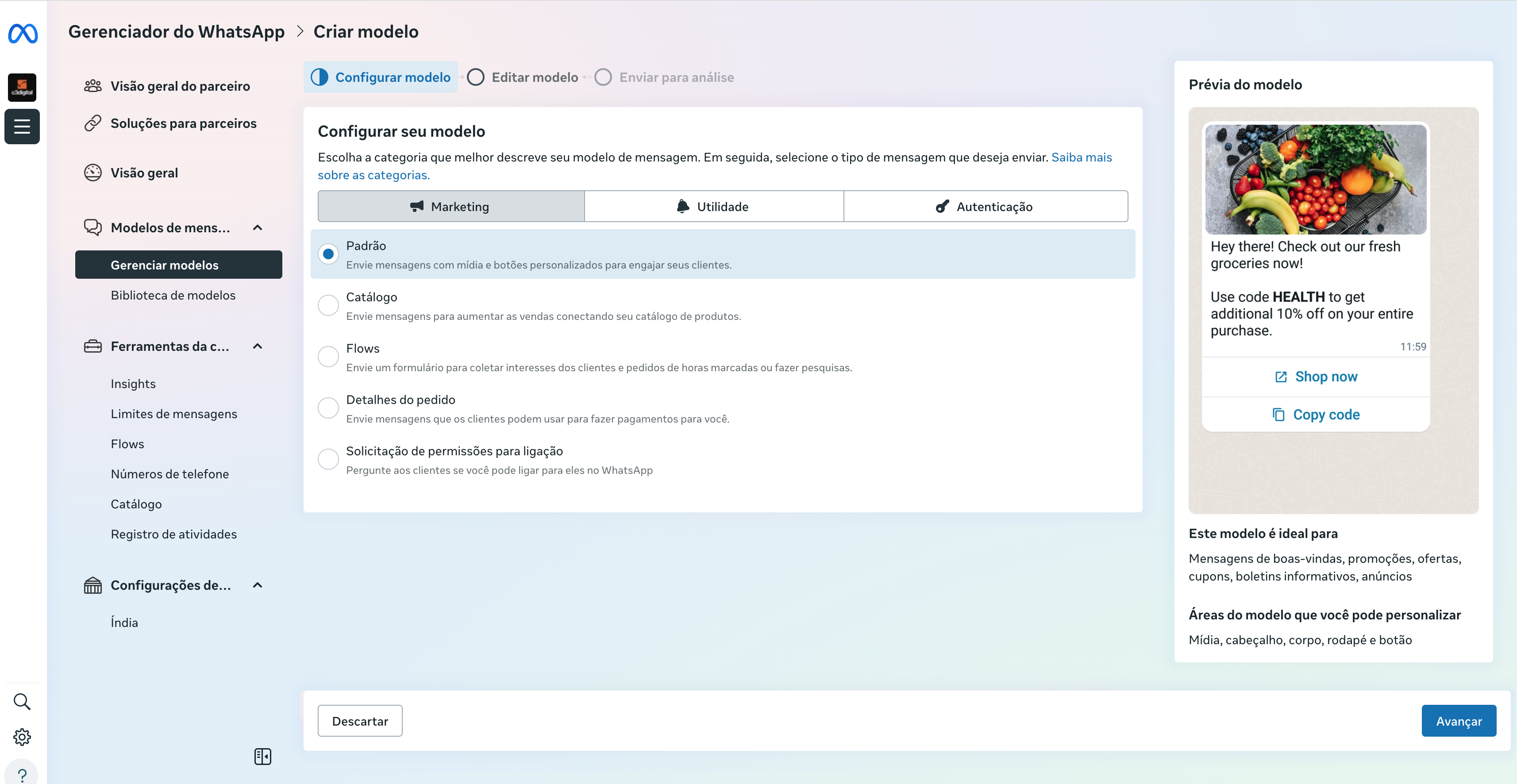Viewport: 1517px width, 784px height.
Task: Click the briefcase icon for Ferramentas da conta
Action: (x=92, y=346)
